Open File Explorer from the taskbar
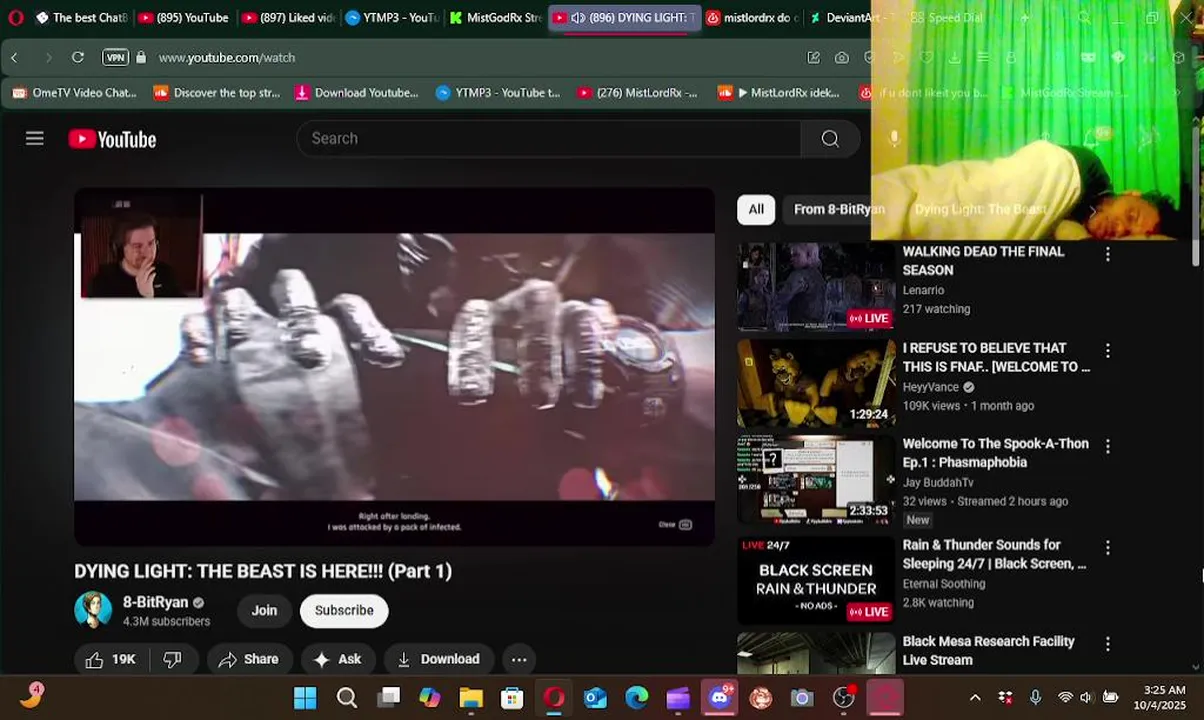The height and width of the screenshot is (720, 1204). pyautogui.click(x=471, y=698)
